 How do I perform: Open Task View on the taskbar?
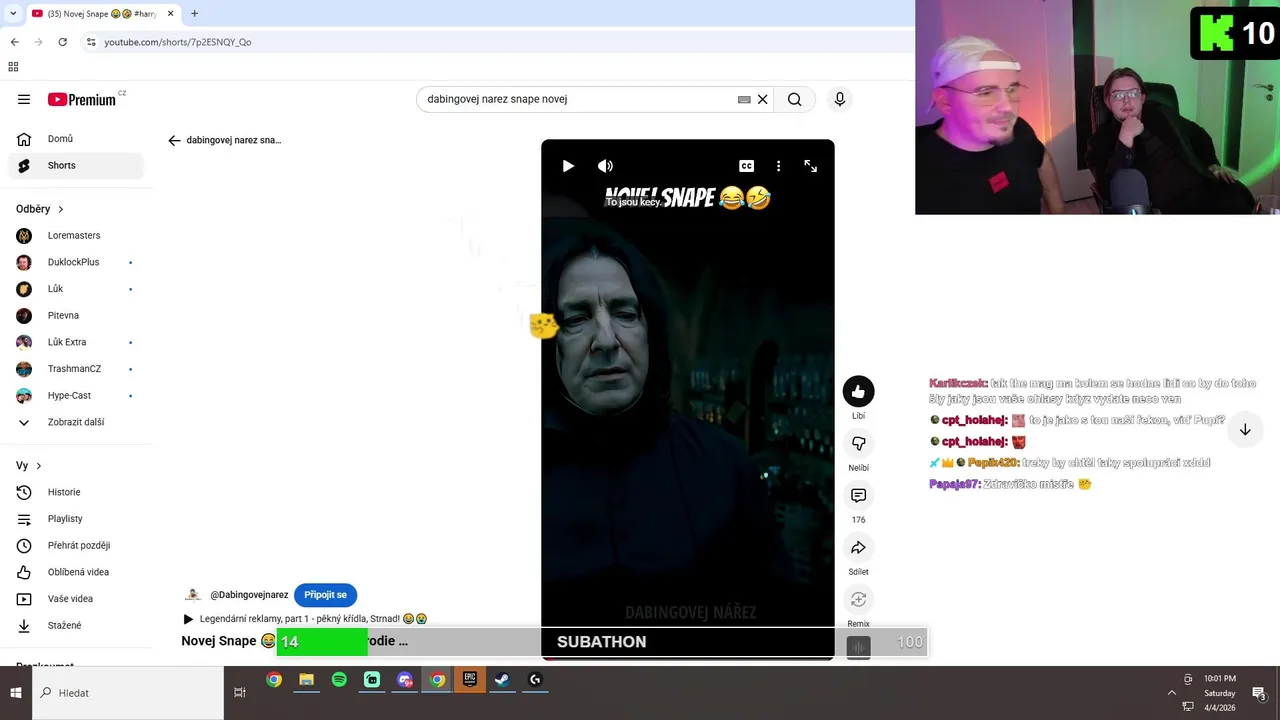(x=240, y=693)
